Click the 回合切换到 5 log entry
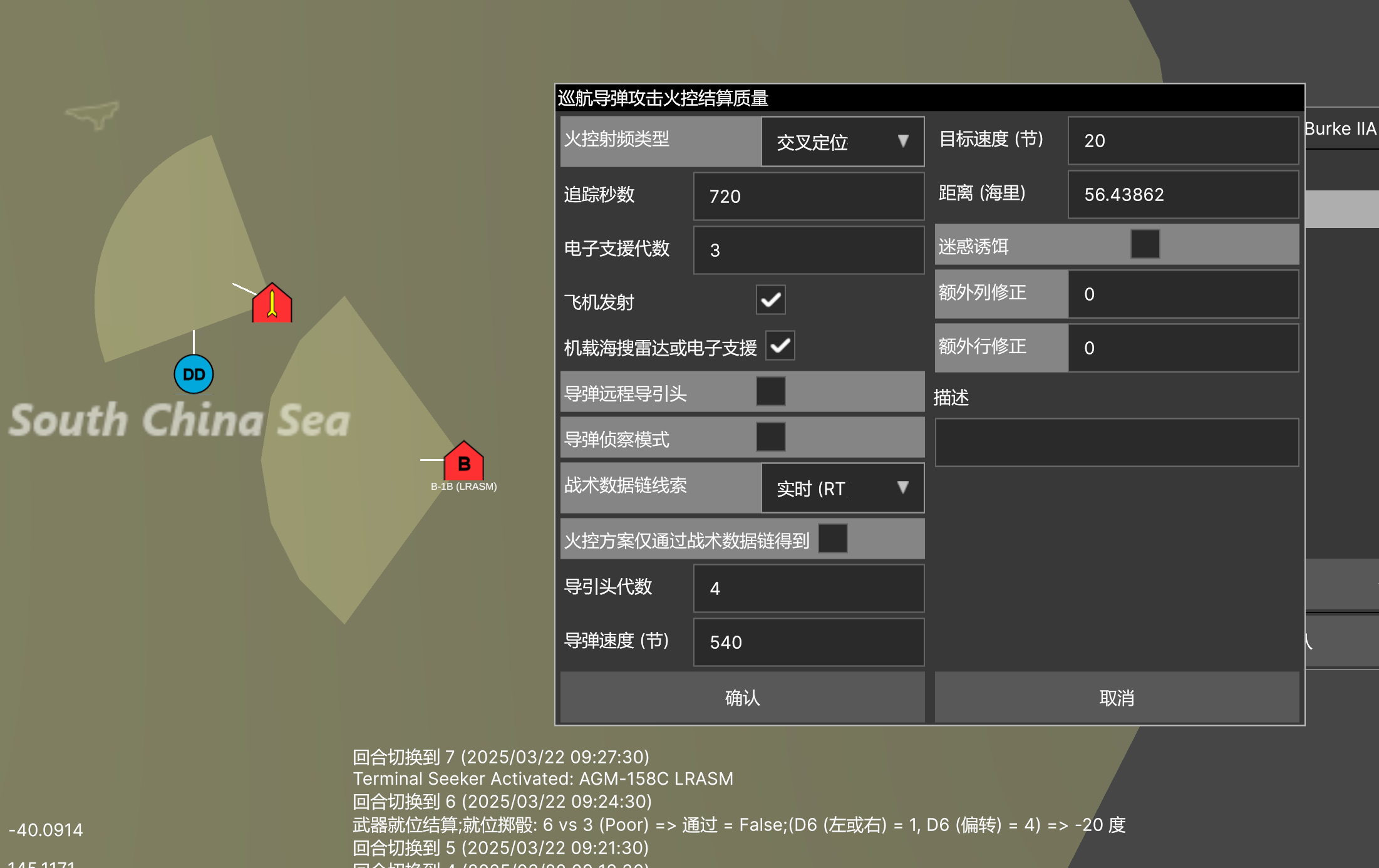Screen dimensions: 1379x868 (x=501, y=848)
